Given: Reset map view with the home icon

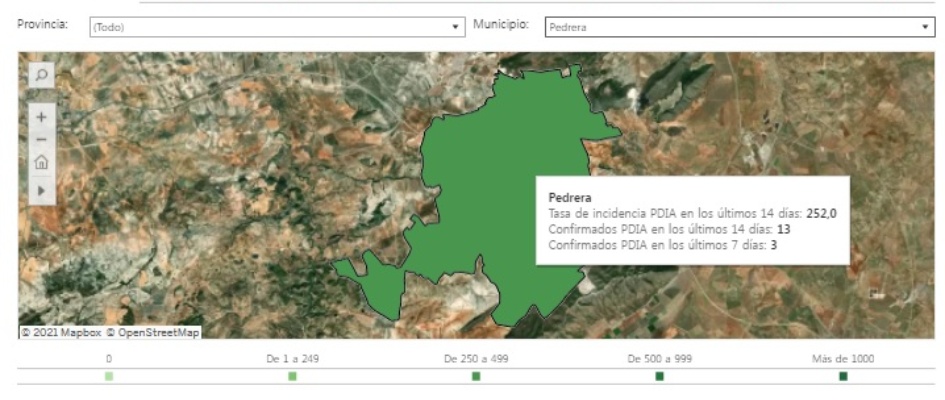Looking at the screenshot, I should coord(41,162).
